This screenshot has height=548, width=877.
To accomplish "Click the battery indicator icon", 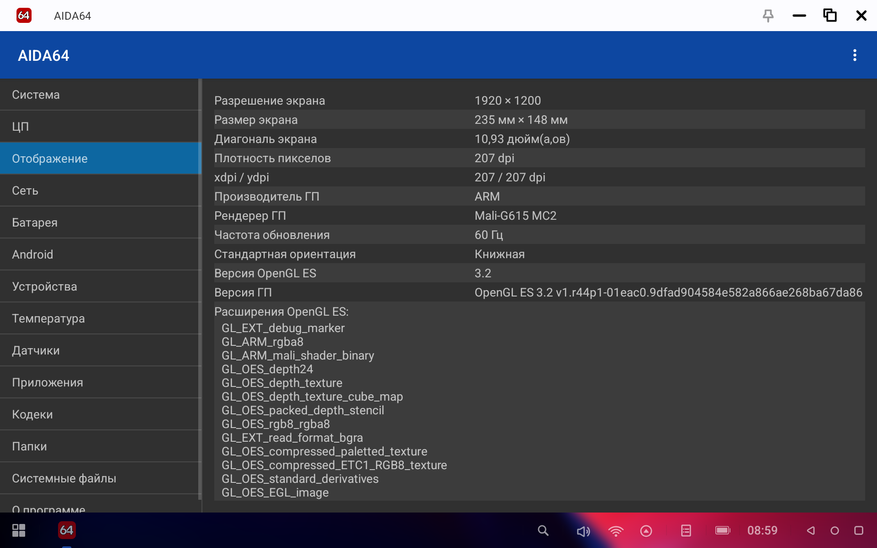I will pos(723,530).
